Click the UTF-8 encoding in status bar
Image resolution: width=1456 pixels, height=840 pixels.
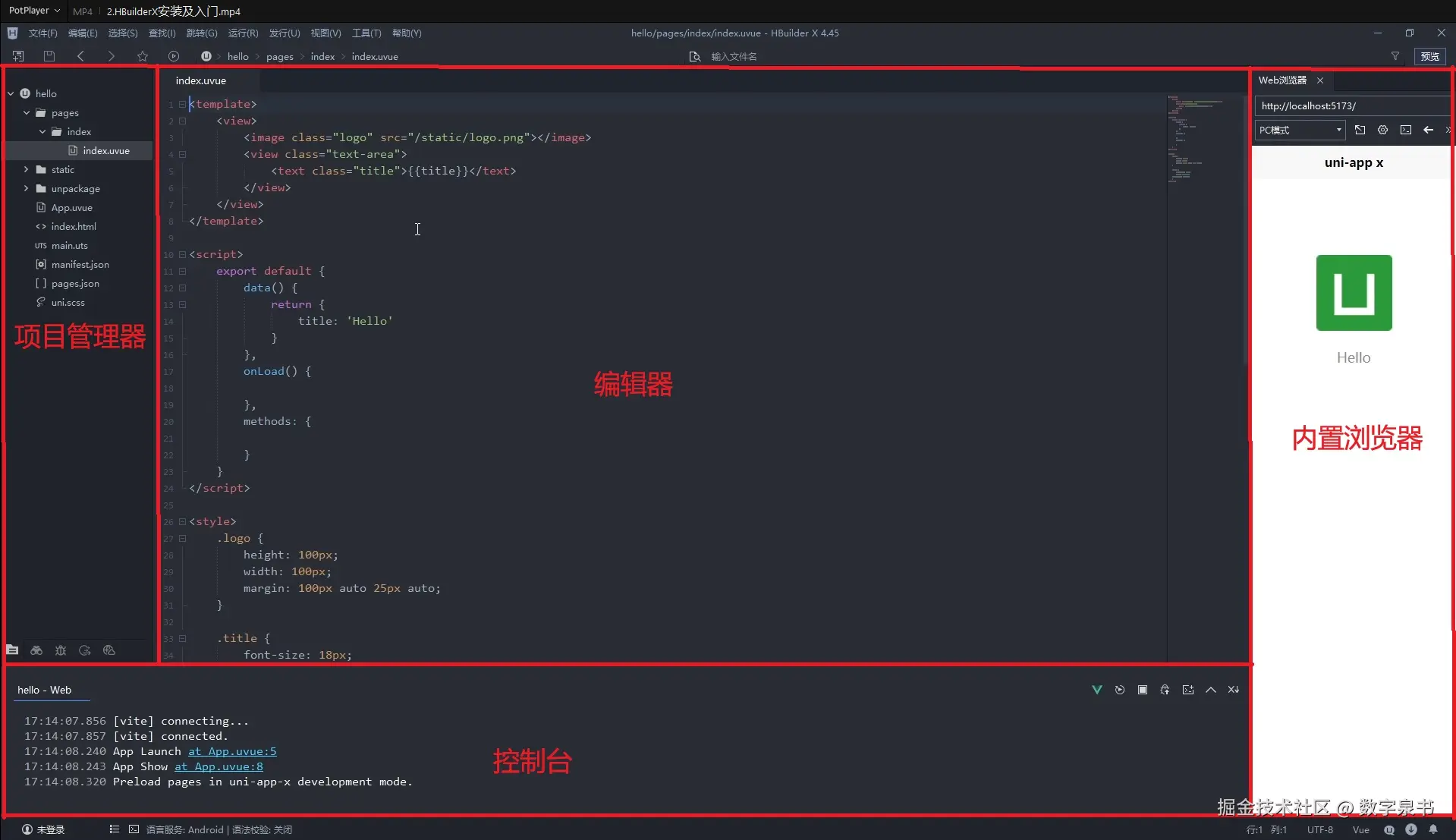tap(1320, 829)
